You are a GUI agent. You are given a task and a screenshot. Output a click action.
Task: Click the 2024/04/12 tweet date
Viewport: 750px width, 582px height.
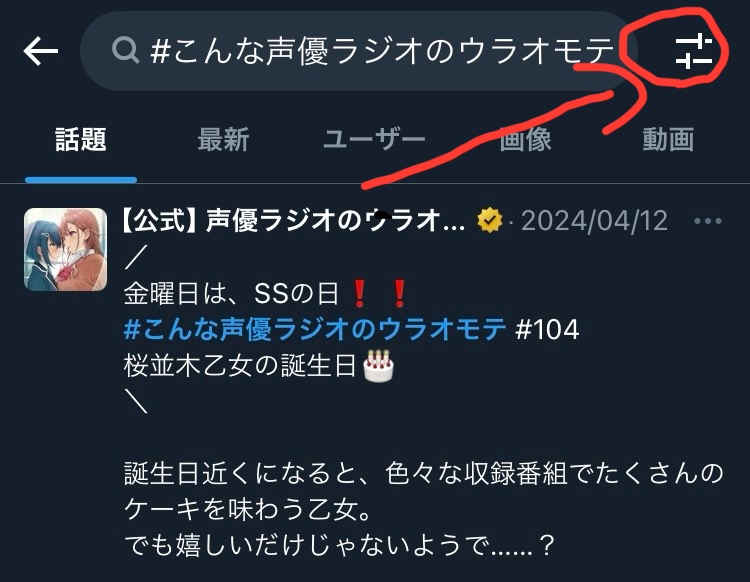(594, 221)
